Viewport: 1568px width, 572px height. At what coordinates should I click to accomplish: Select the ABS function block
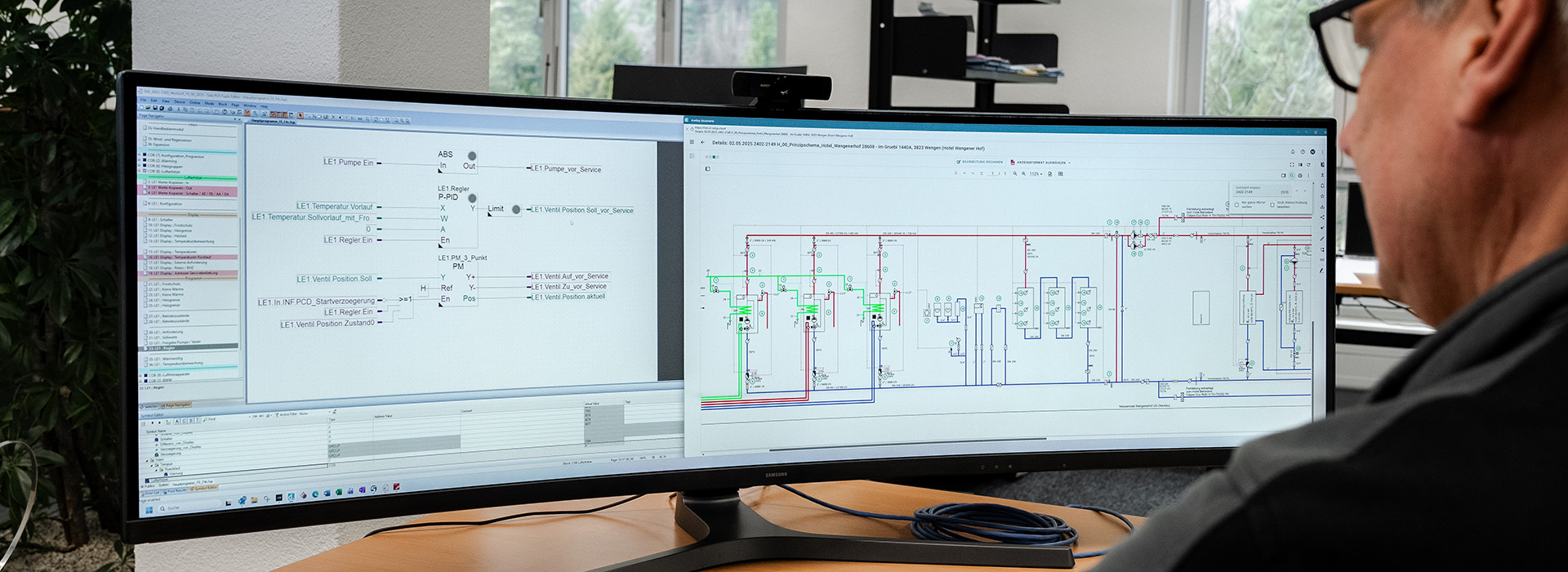(x=457, y=160)
